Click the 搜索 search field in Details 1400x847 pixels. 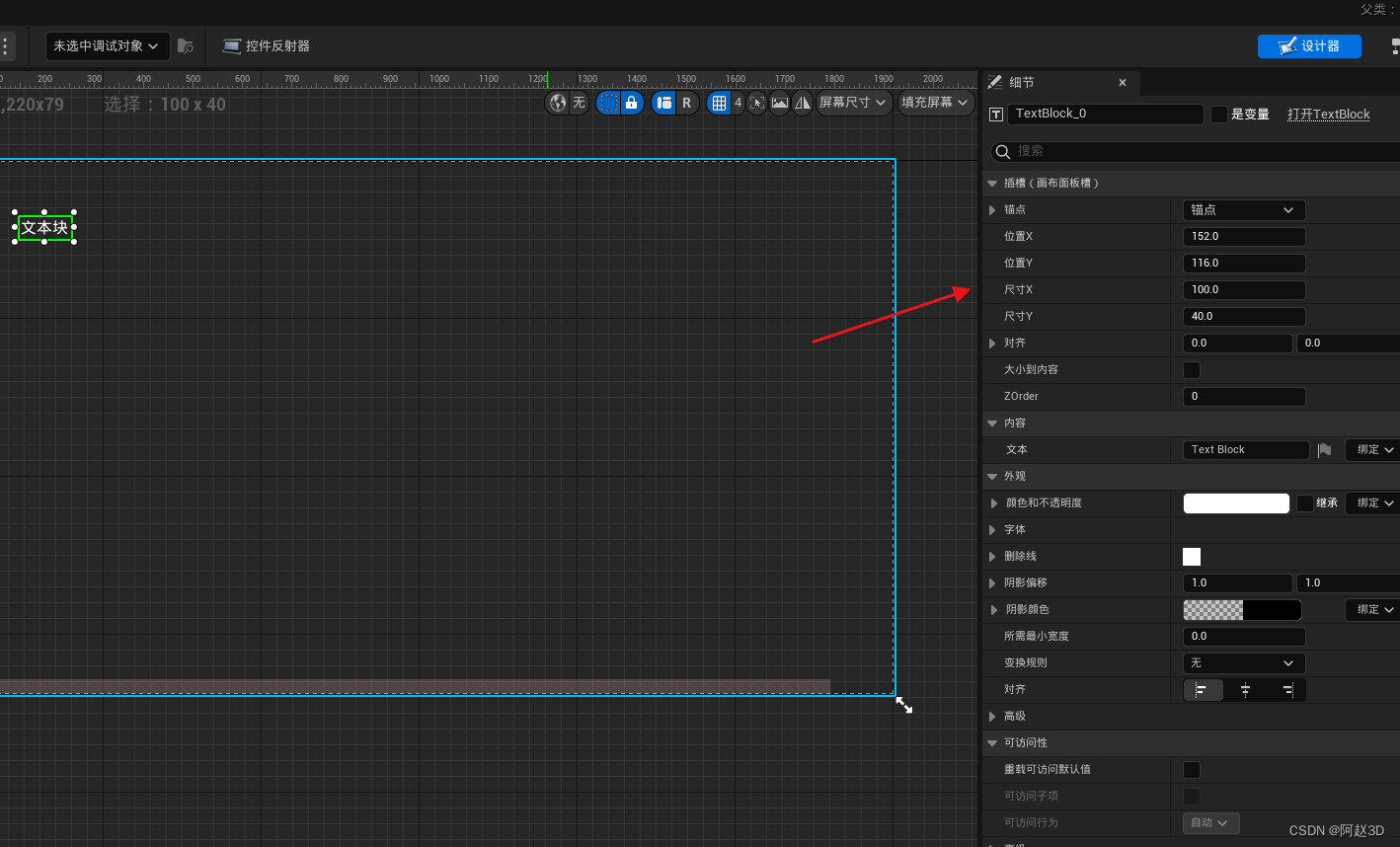point(1195,151)
